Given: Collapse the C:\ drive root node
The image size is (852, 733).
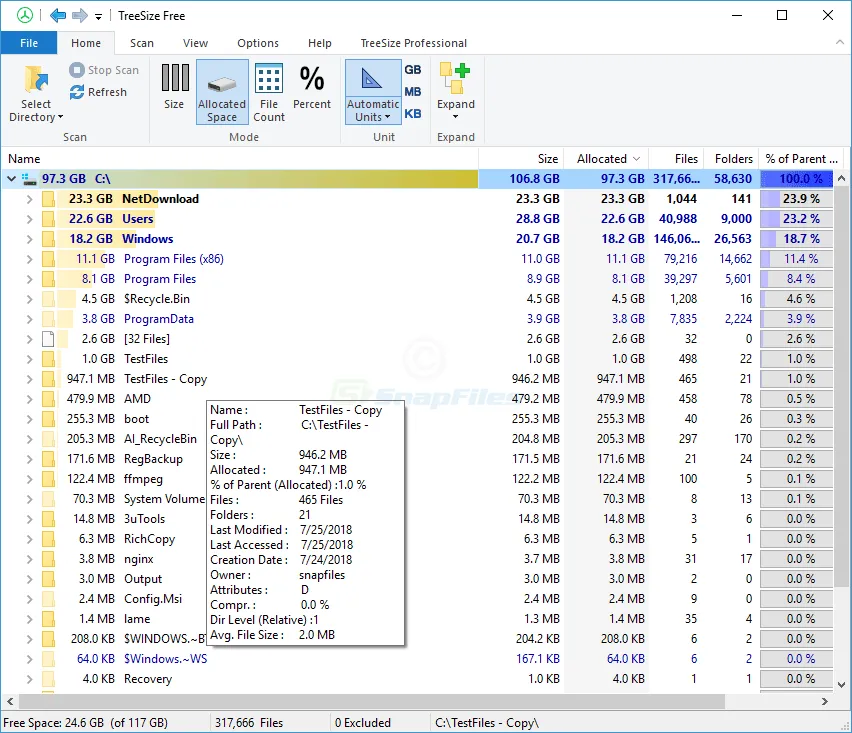Looking at the screenshot, I should [x=11, y=178].
